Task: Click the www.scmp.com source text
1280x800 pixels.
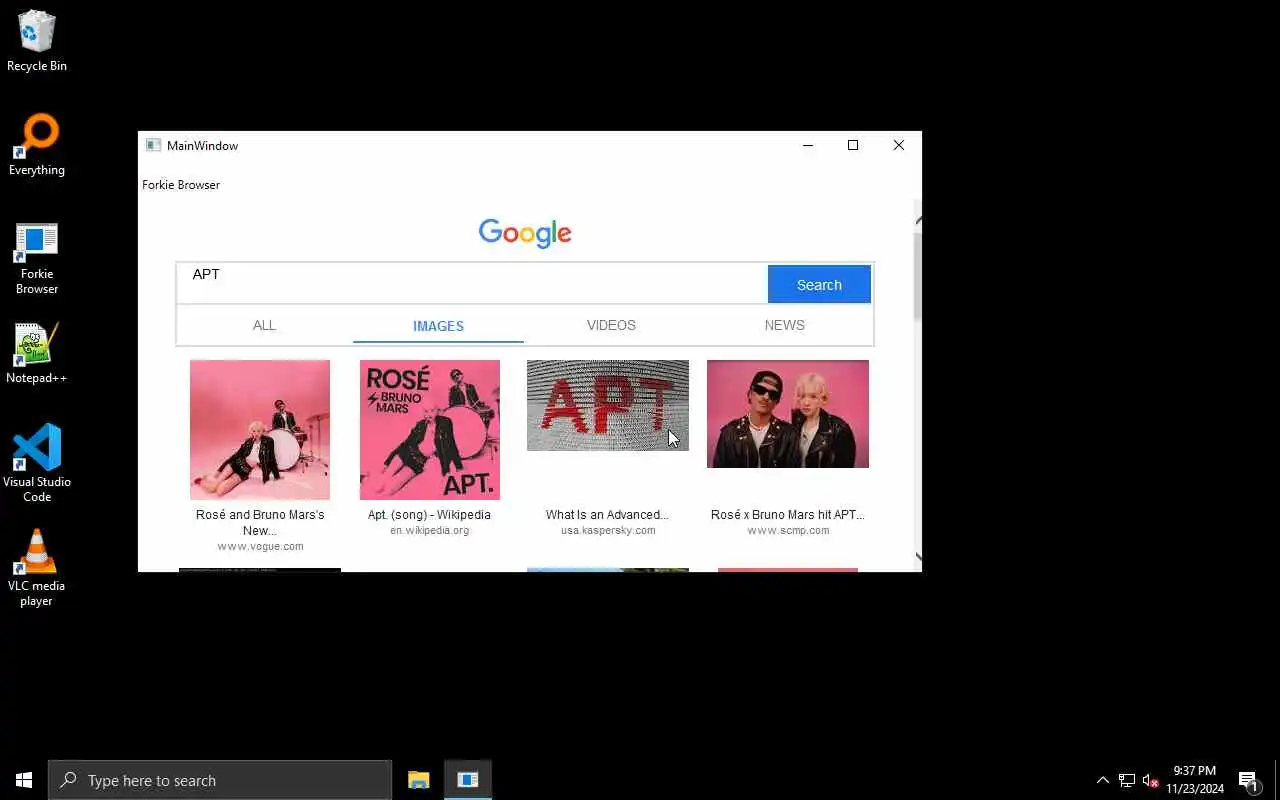Action: tap(788, 531)
